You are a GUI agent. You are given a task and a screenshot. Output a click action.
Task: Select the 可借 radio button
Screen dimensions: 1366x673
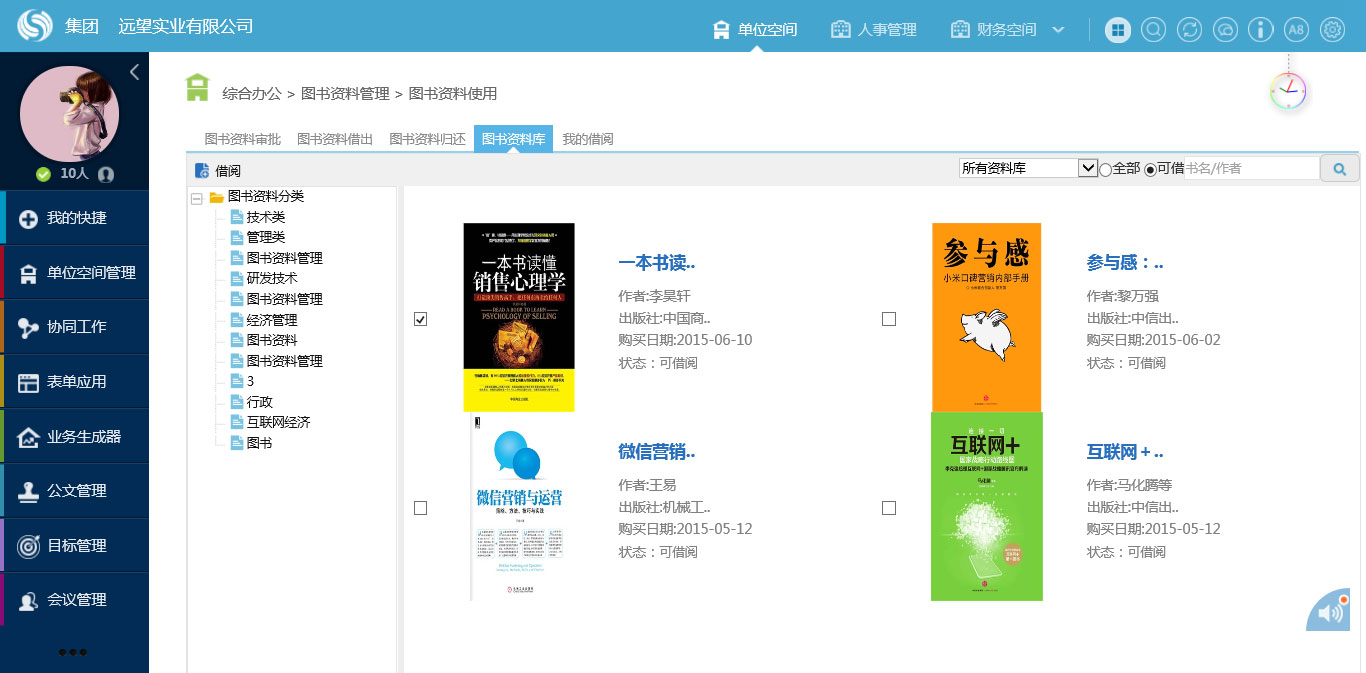tap(1150, 169)
